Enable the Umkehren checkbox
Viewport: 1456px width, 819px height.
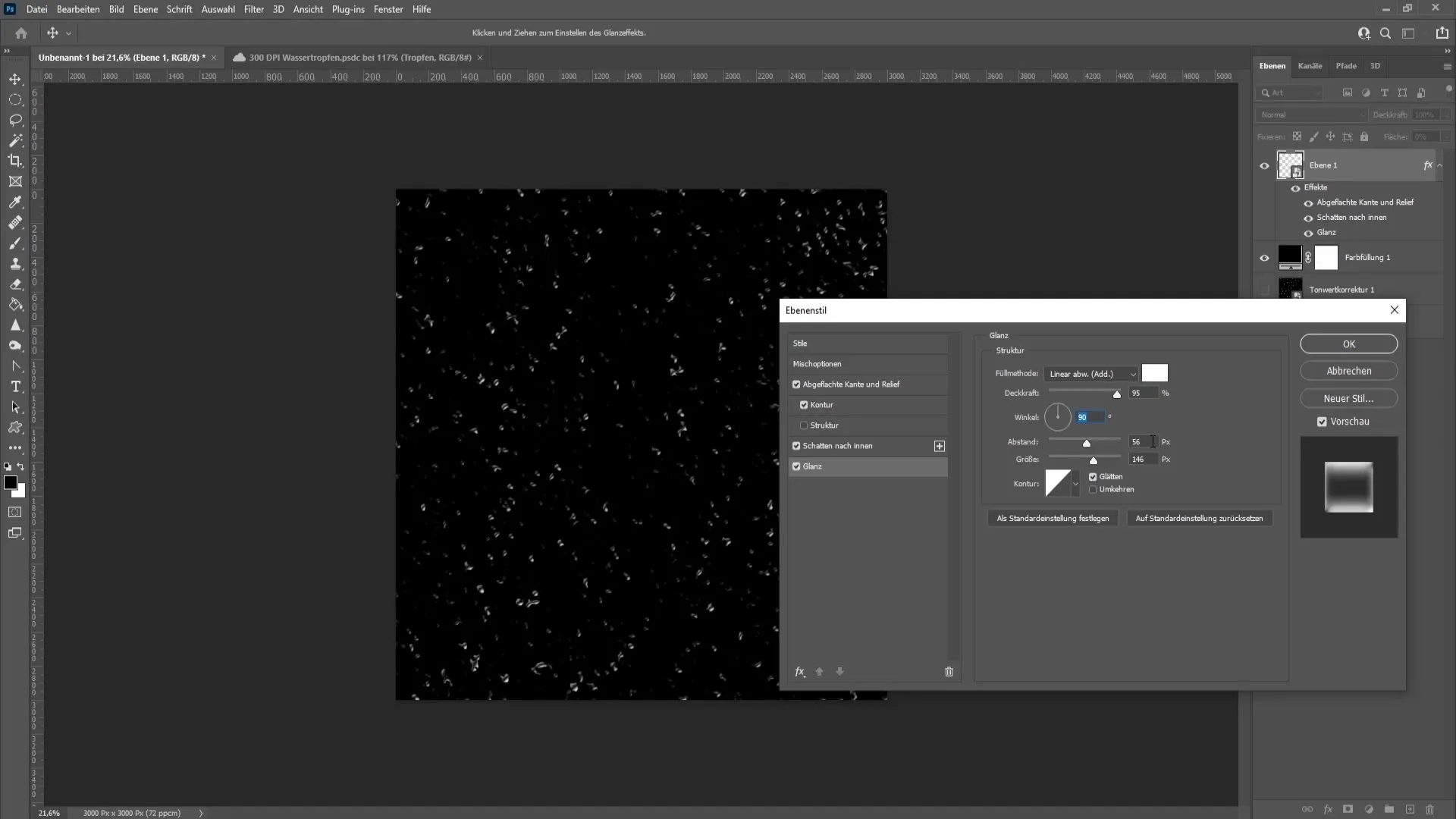click(x=1093, y=490)
